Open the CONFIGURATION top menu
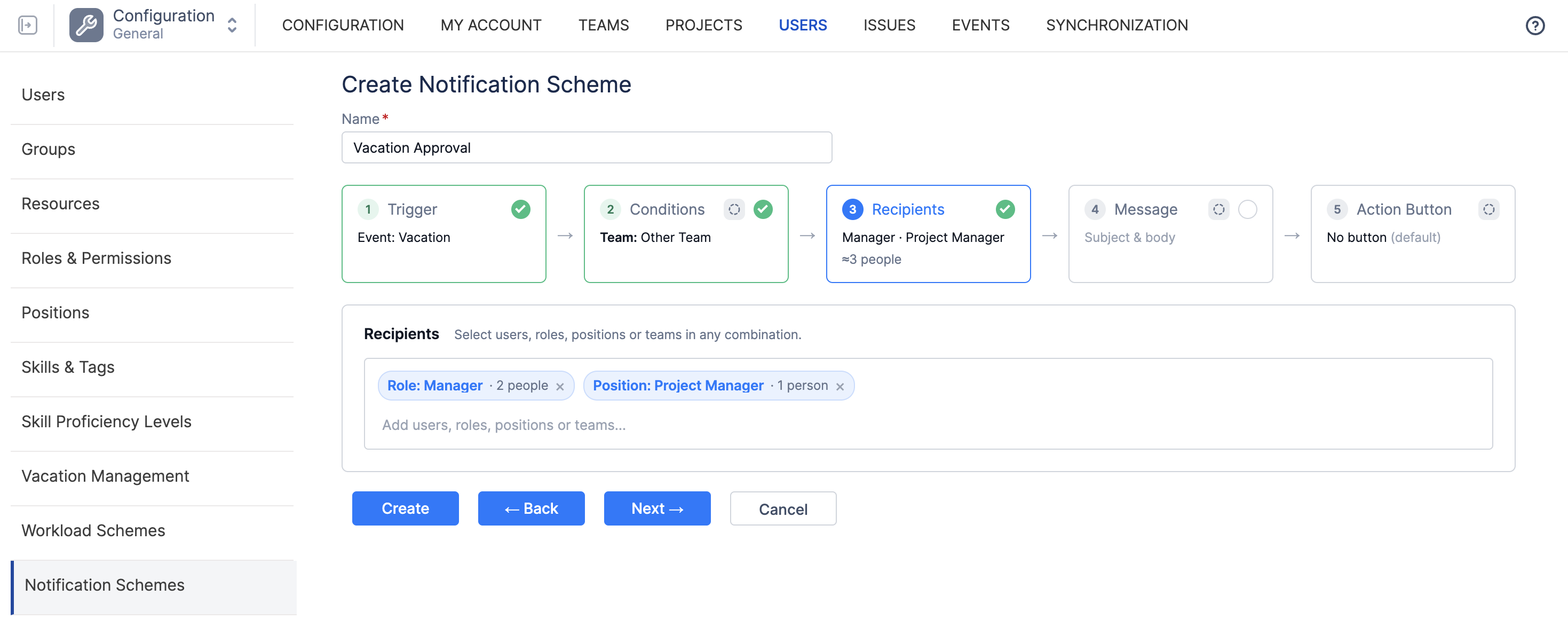The image size is (1568, 627). coord(343,25)
